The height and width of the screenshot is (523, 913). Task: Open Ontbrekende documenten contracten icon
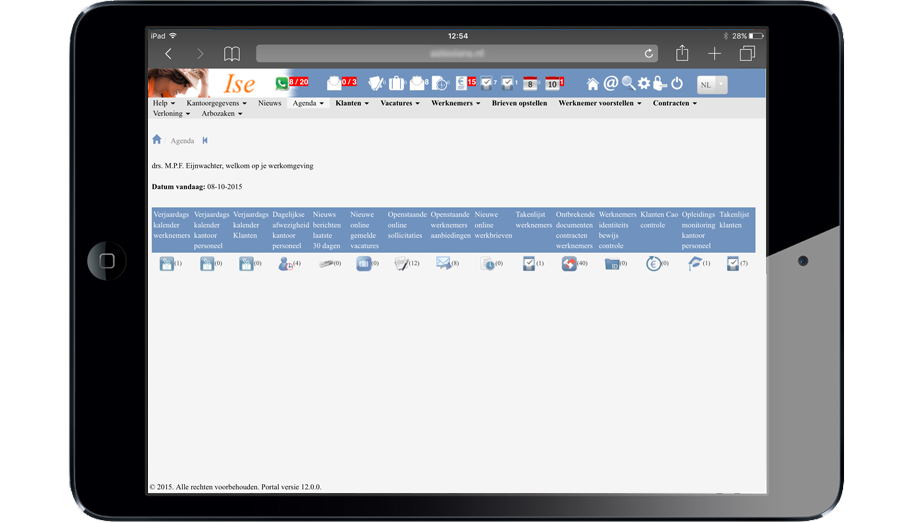click(x=569, y=263)
